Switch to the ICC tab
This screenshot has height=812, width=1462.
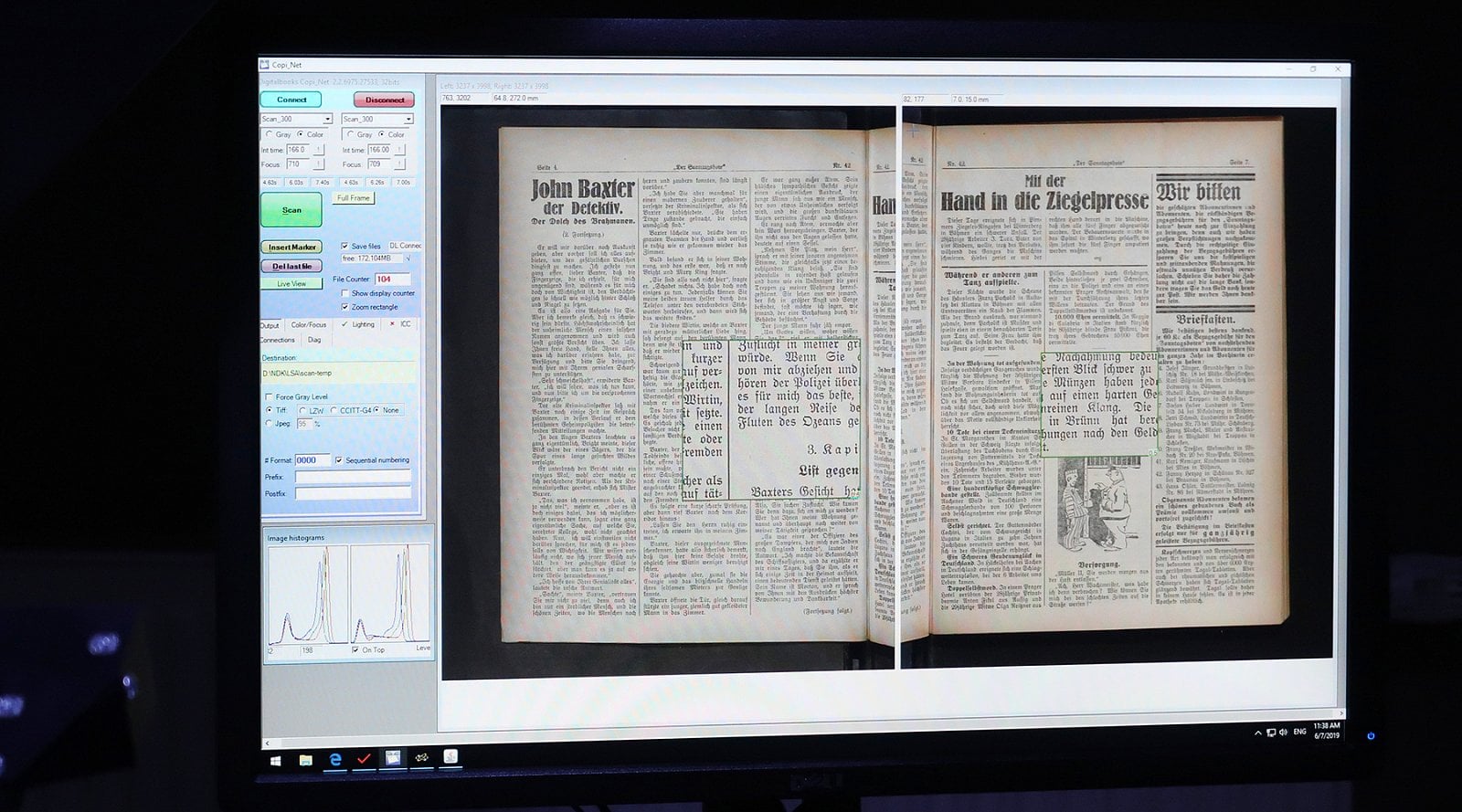coord(398,326)
